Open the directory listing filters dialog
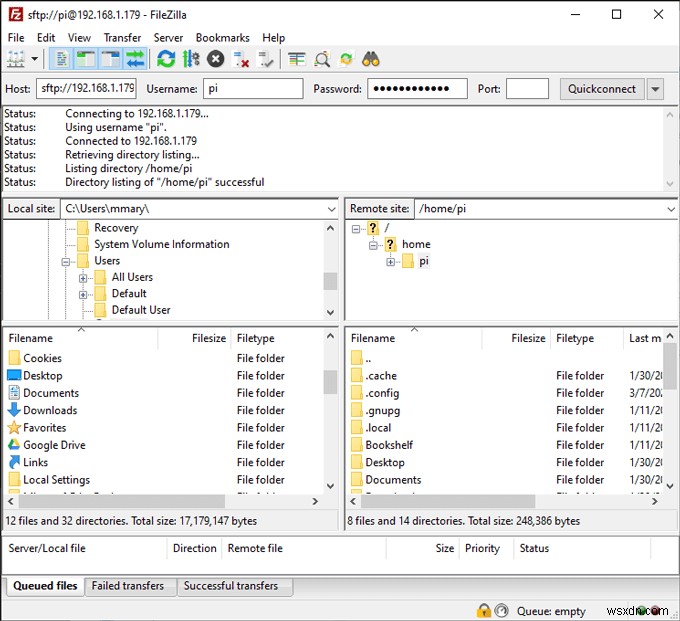 [297, 59]
